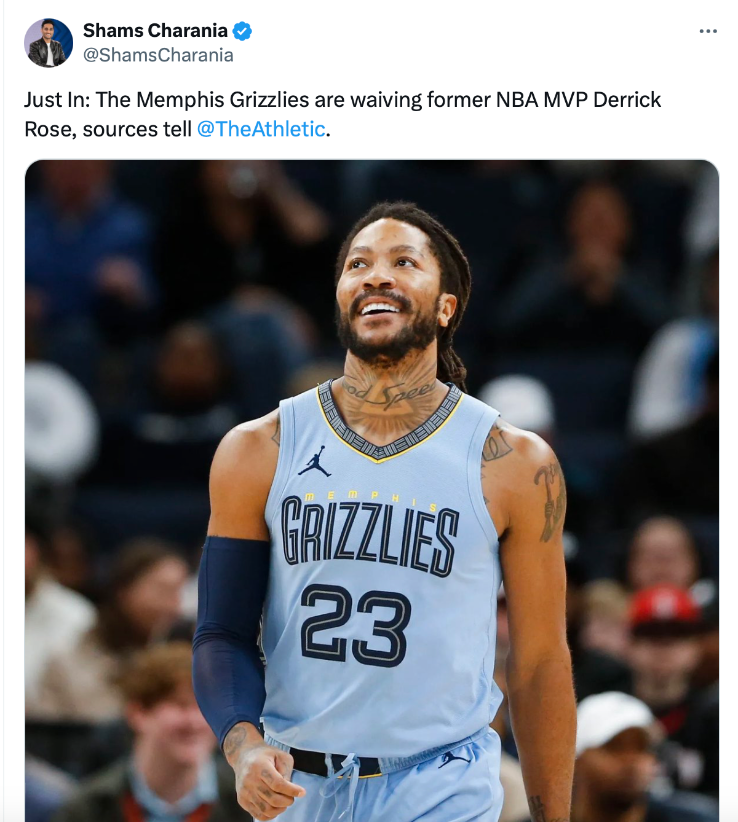Click the number 23 on the jersey
738x822 pixels.
(x=356, y=625)
